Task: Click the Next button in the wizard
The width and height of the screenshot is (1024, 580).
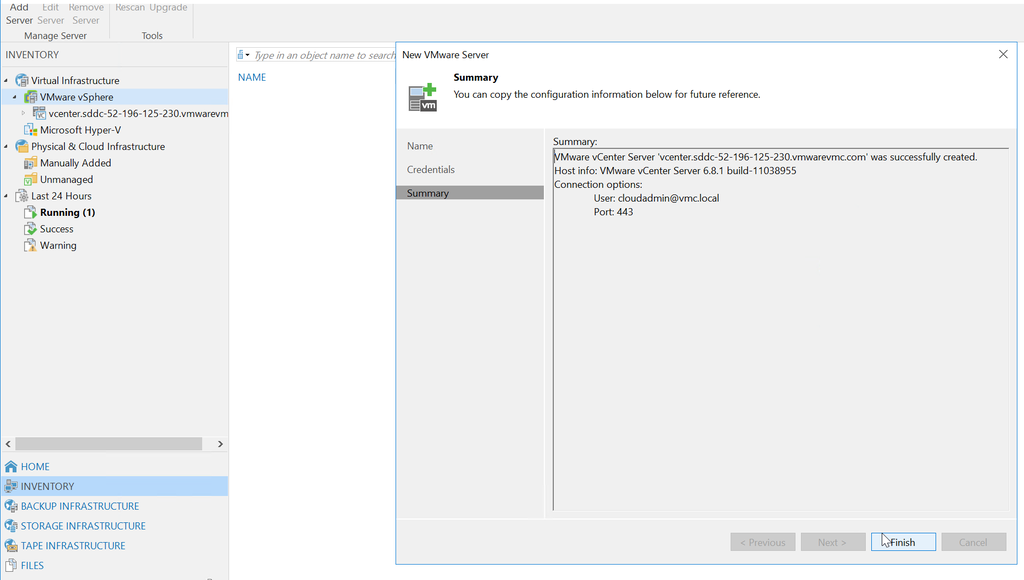Action: coord(833,542)
